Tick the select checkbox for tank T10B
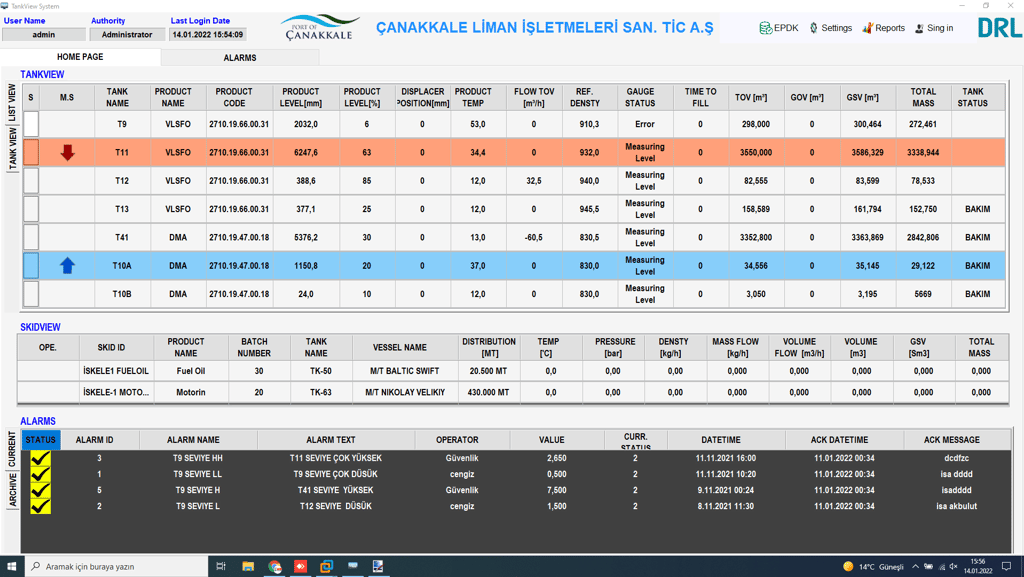The image size is (1024, 577). 31,294
